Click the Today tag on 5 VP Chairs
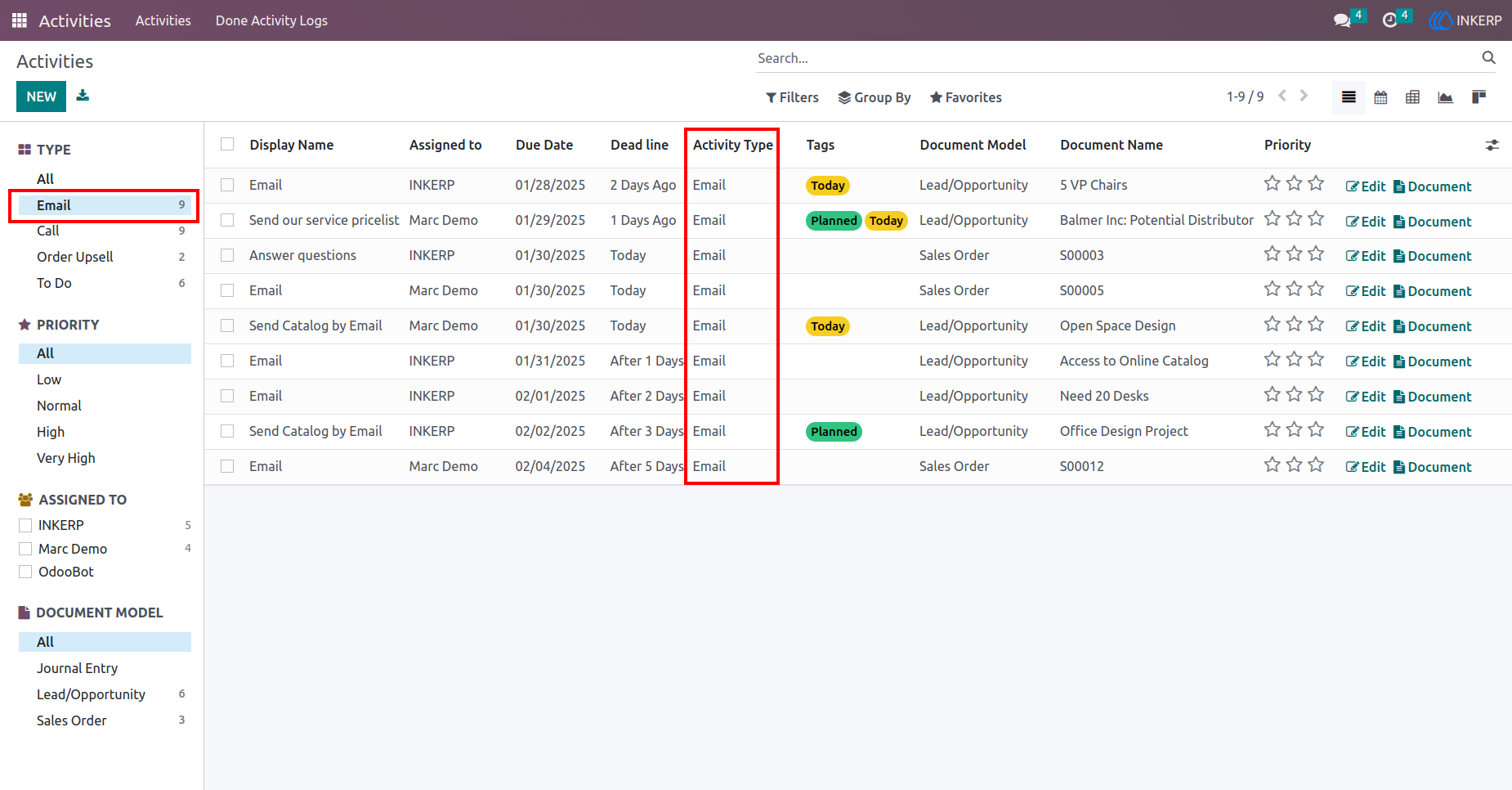Screen dimensions: 1512x790 tap(828, 186)
